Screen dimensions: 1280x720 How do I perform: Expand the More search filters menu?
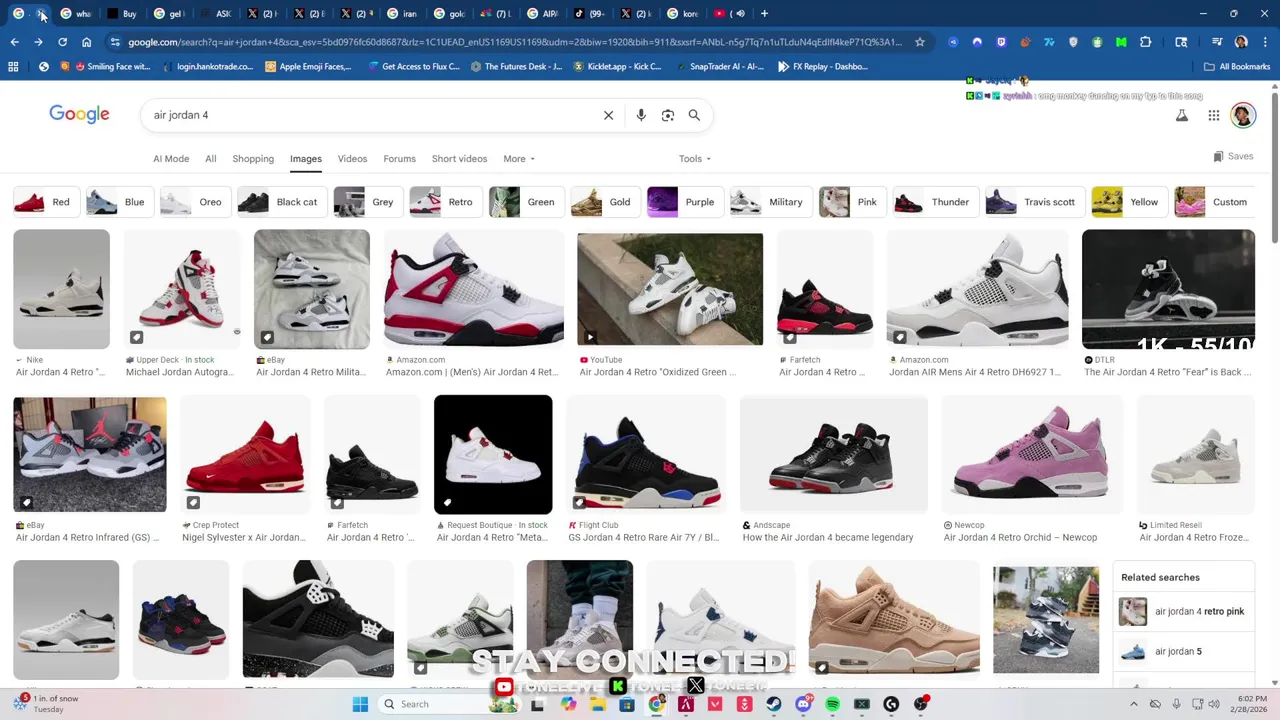tap(518, 159)
